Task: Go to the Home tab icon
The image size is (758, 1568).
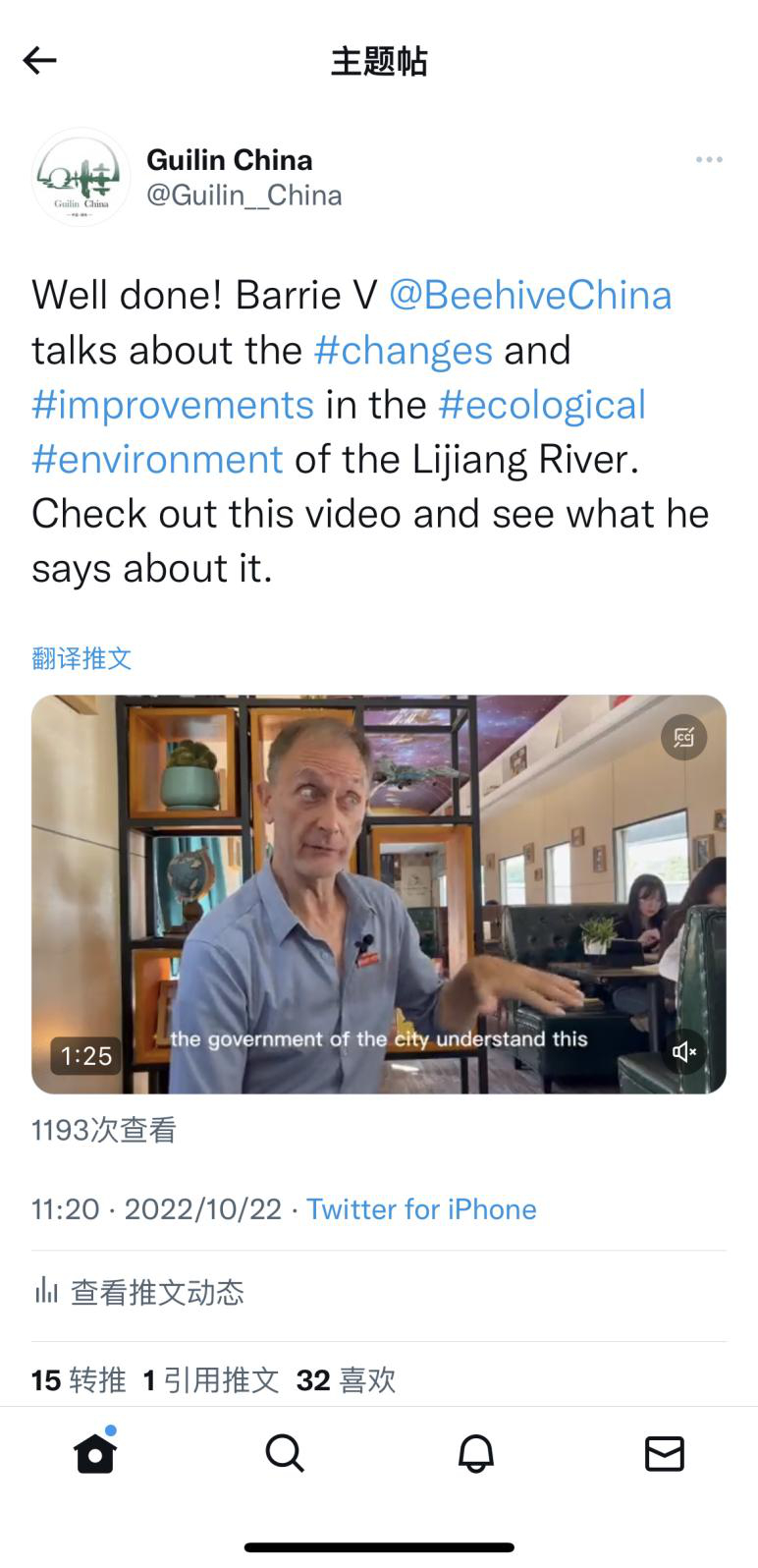Action: (x=95, y=1453)
